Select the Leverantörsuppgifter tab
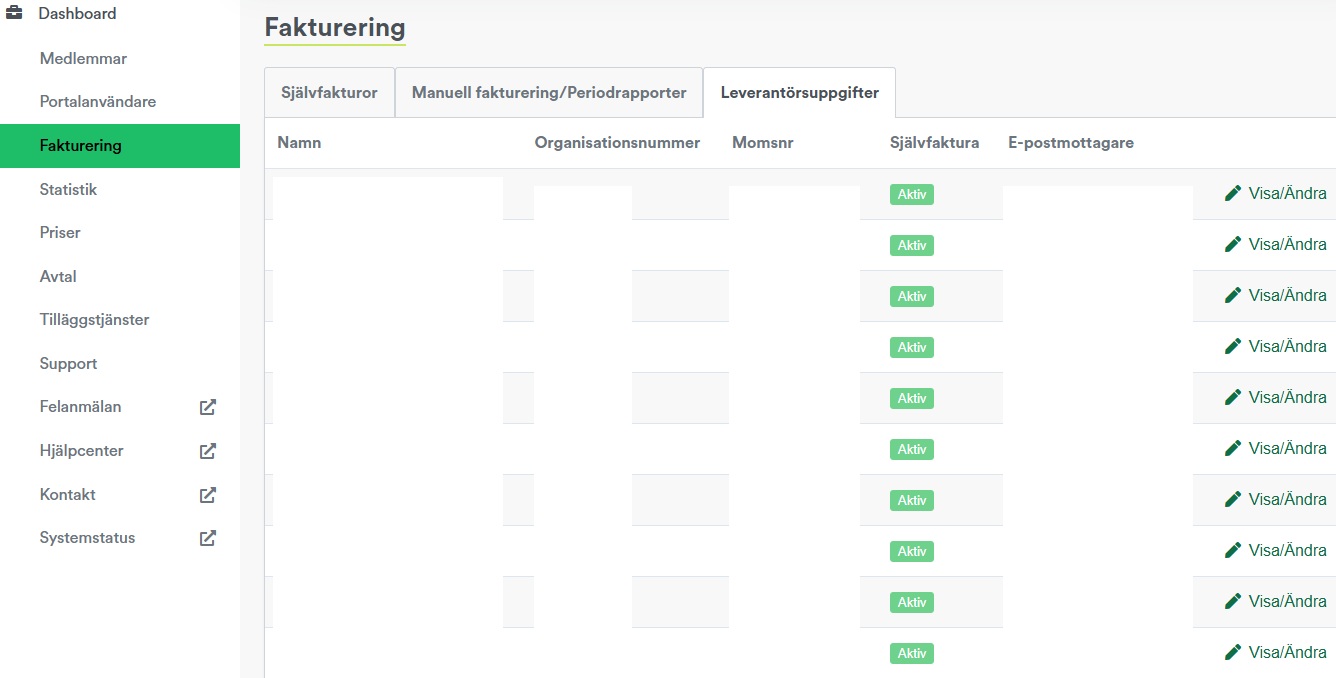The width and height of the screenshot is (1336, 678). coord(799,93)
